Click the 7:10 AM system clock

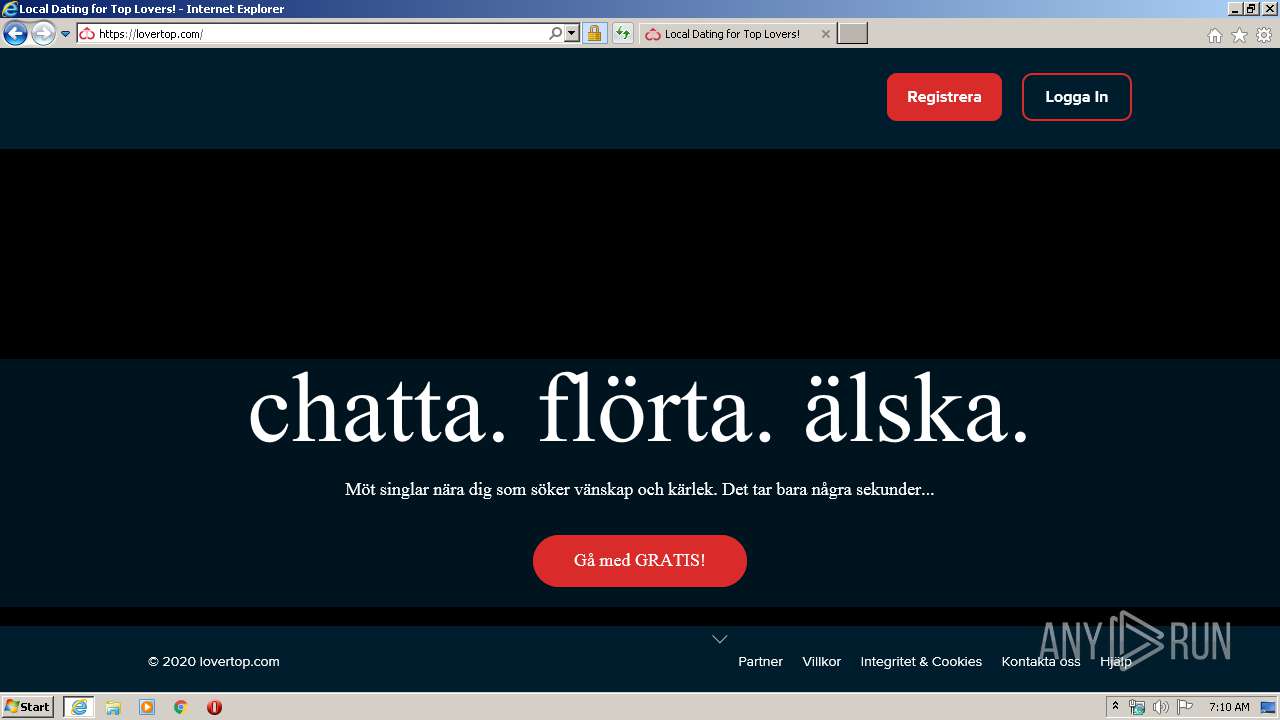[x=1229, y=707]
